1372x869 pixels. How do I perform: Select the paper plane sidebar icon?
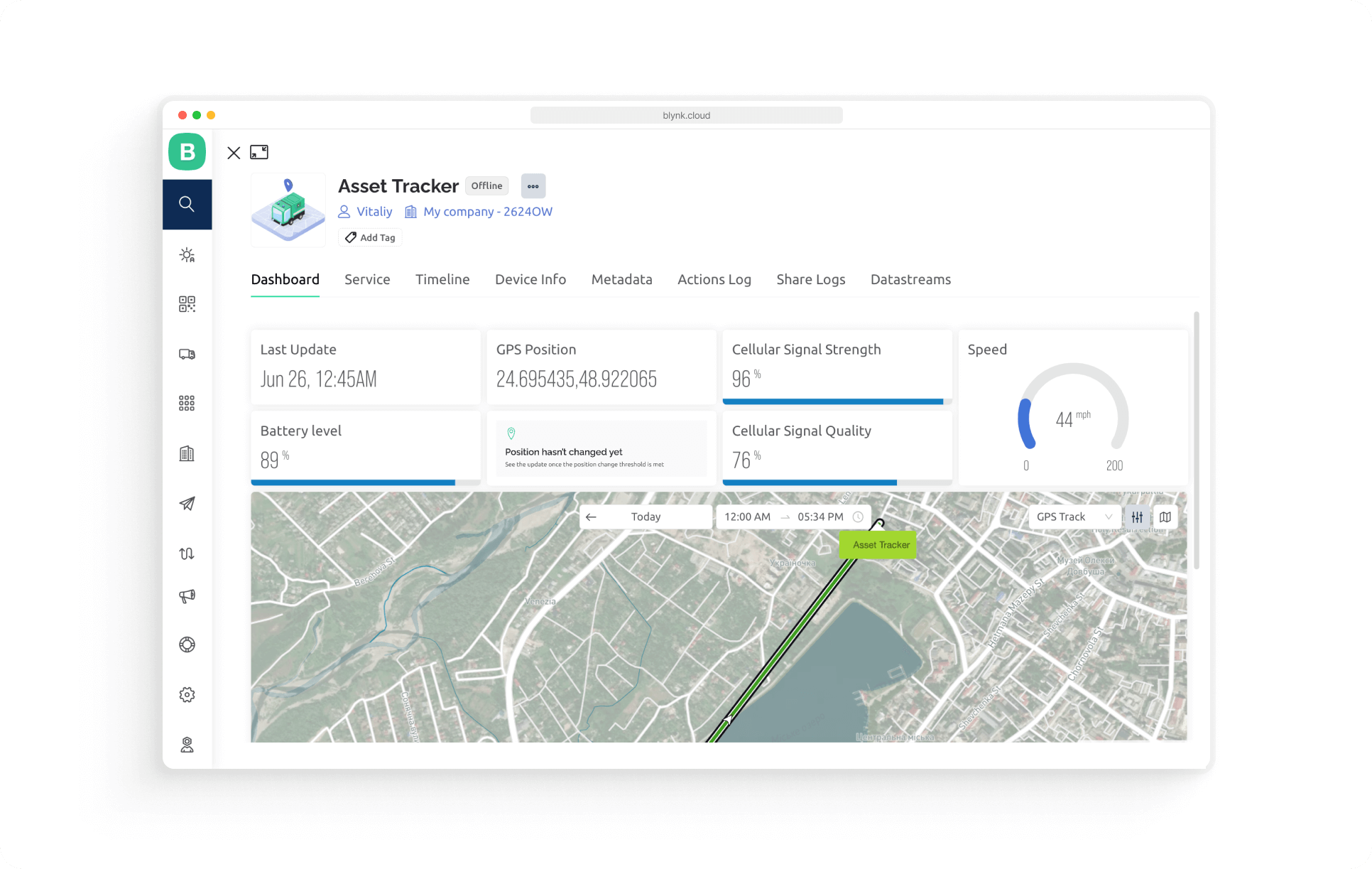[187, 504]
